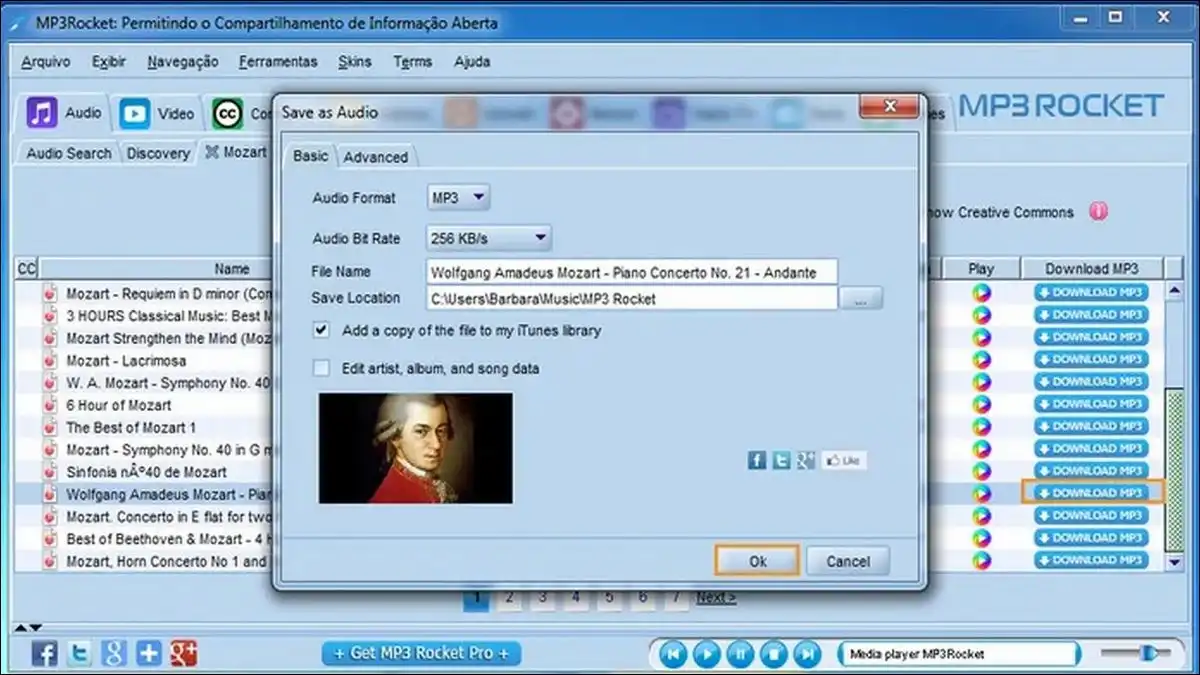The width and height of the screenshot is (1200, 675).
Task: Share via Facebook icon in Save dialog
Action: click(757, 461)
